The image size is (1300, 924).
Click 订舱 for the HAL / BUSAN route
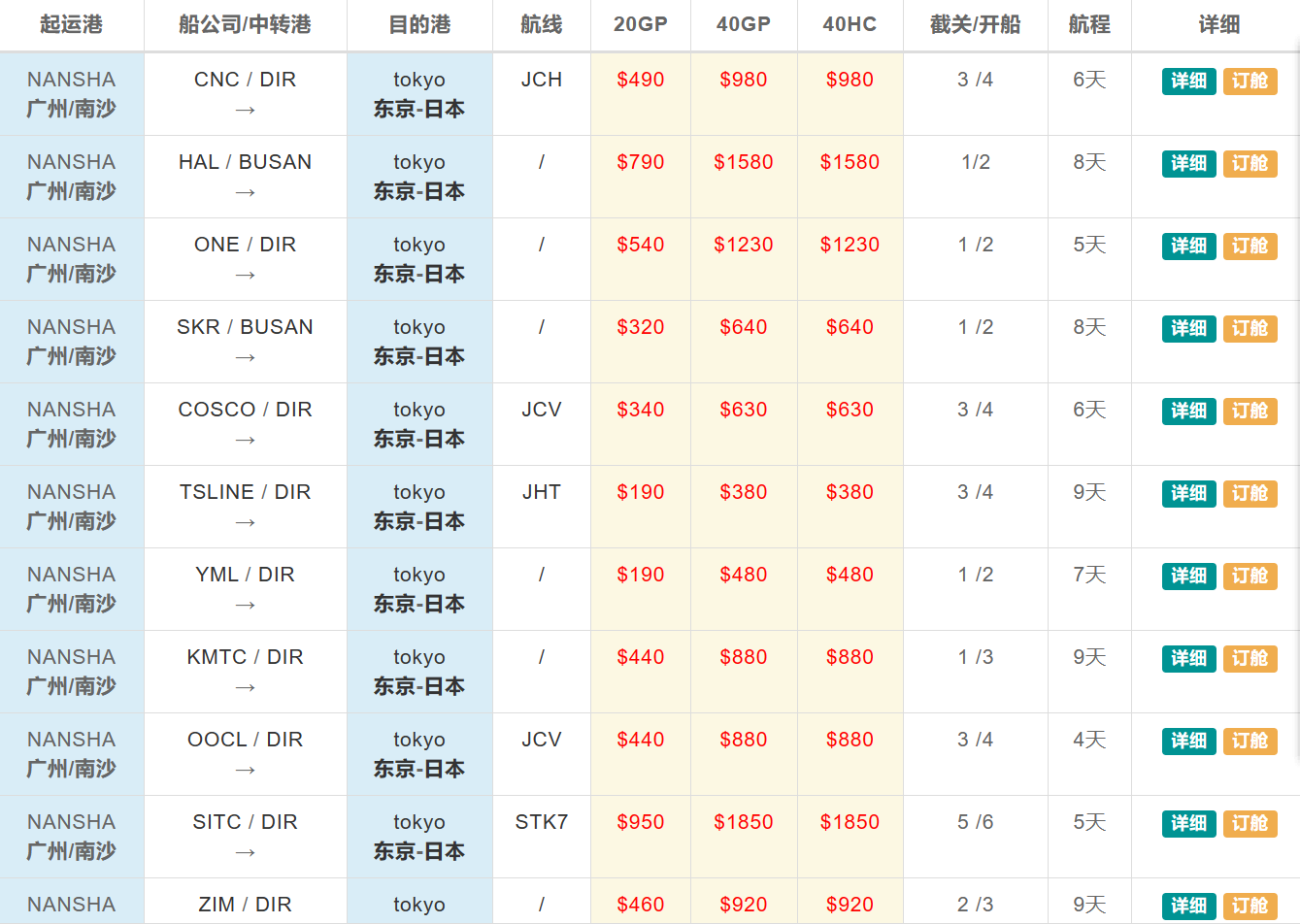point(1250,164)
